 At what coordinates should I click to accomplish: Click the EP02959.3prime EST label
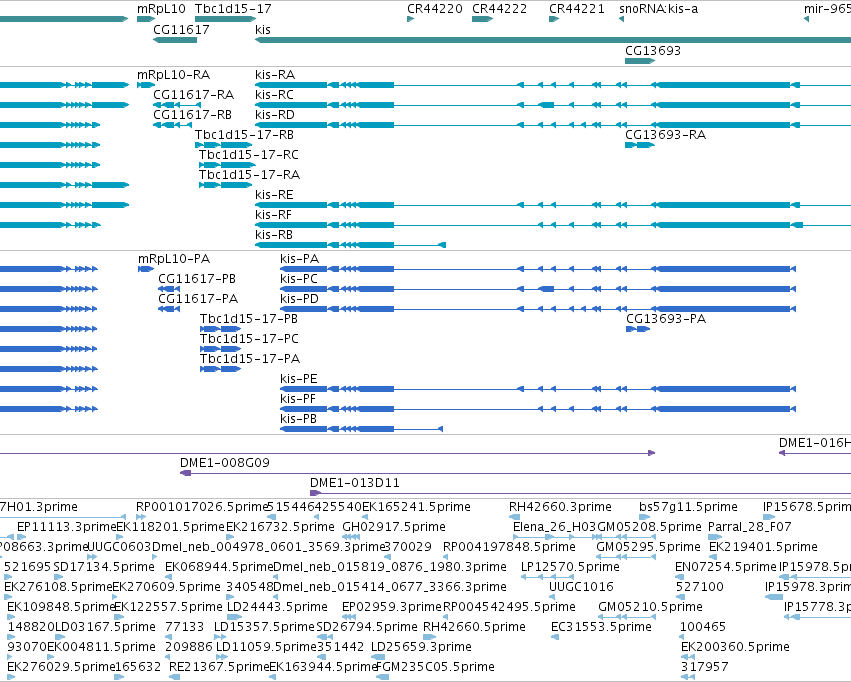tap(392, 607)
